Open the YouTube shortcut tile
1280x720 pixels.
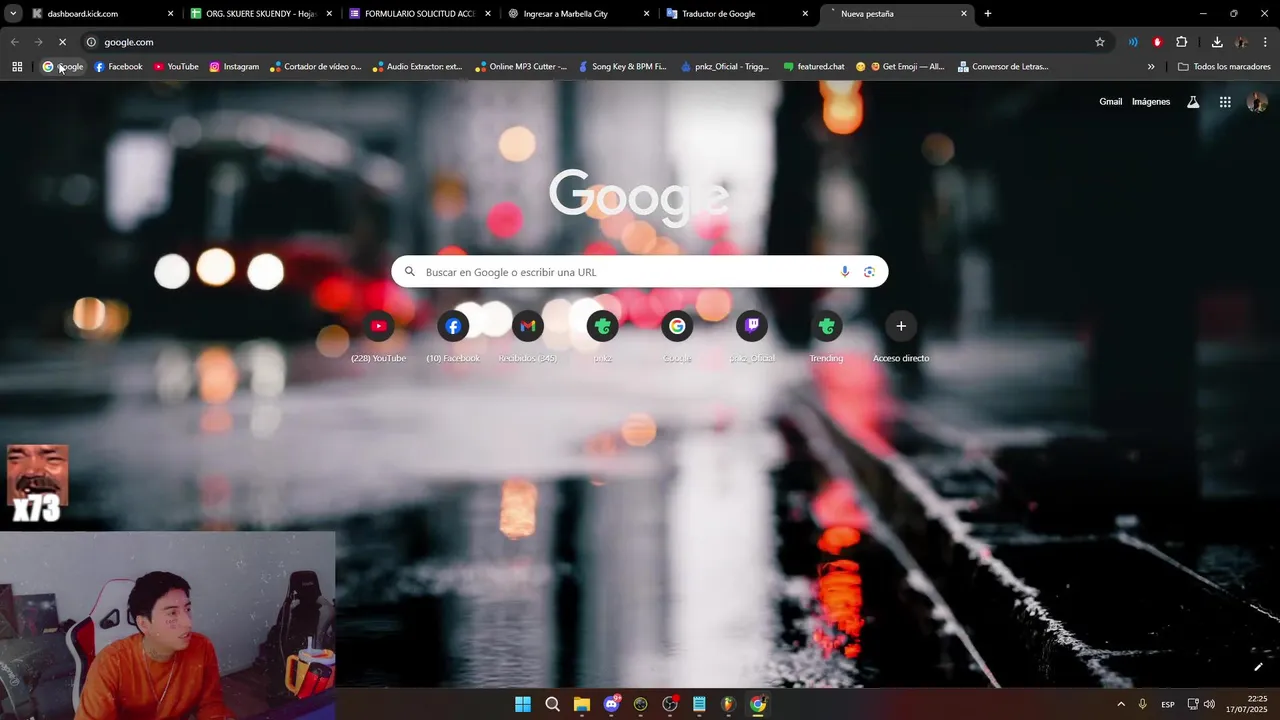point(378,336)
